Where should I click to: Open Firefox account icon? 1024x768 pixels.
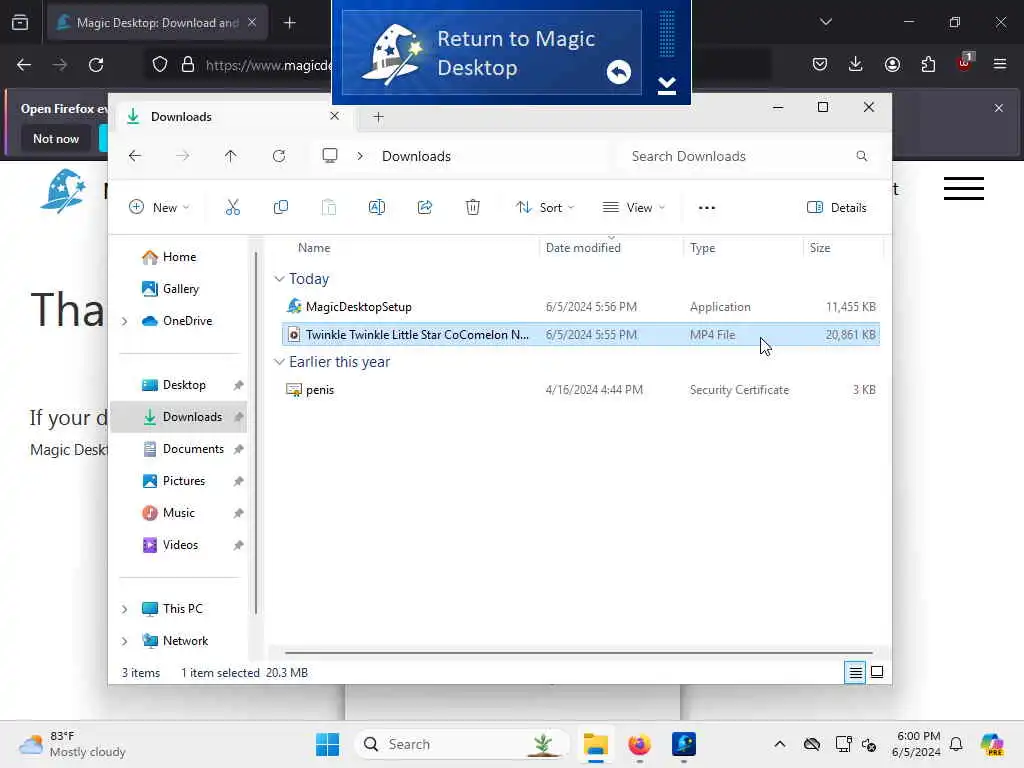point(892,64)
